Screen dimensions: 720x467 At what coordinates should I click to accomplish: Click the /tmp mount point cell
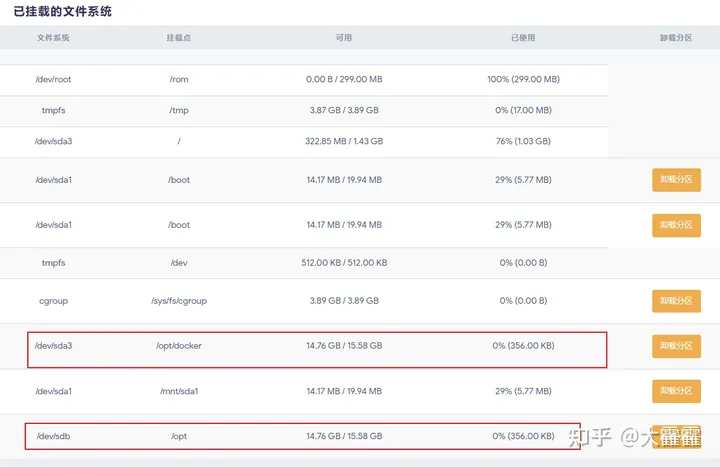(x=179, y=110)
